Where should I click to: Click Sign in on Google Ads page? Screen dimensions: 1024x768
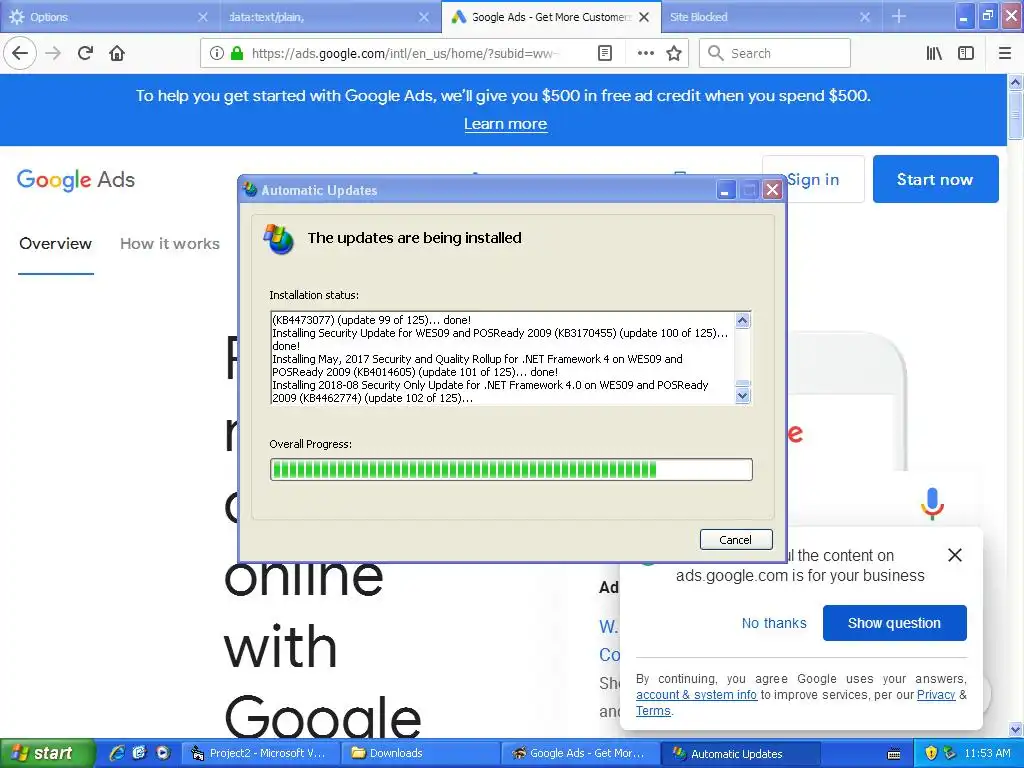coord(813,179)
